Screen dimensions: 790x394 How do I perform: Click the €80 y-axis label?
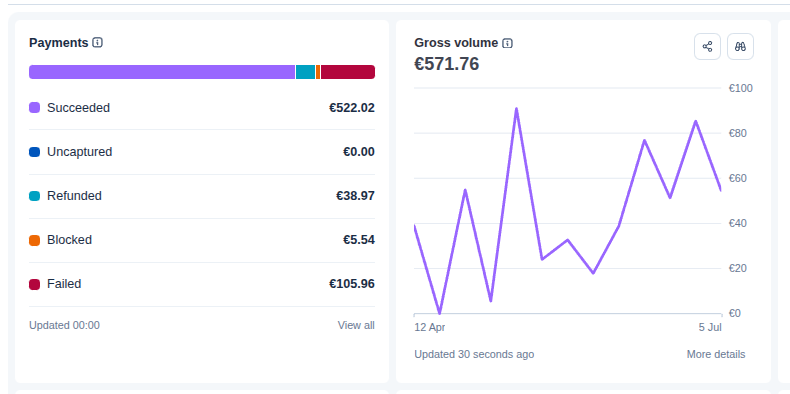(739, 134)
